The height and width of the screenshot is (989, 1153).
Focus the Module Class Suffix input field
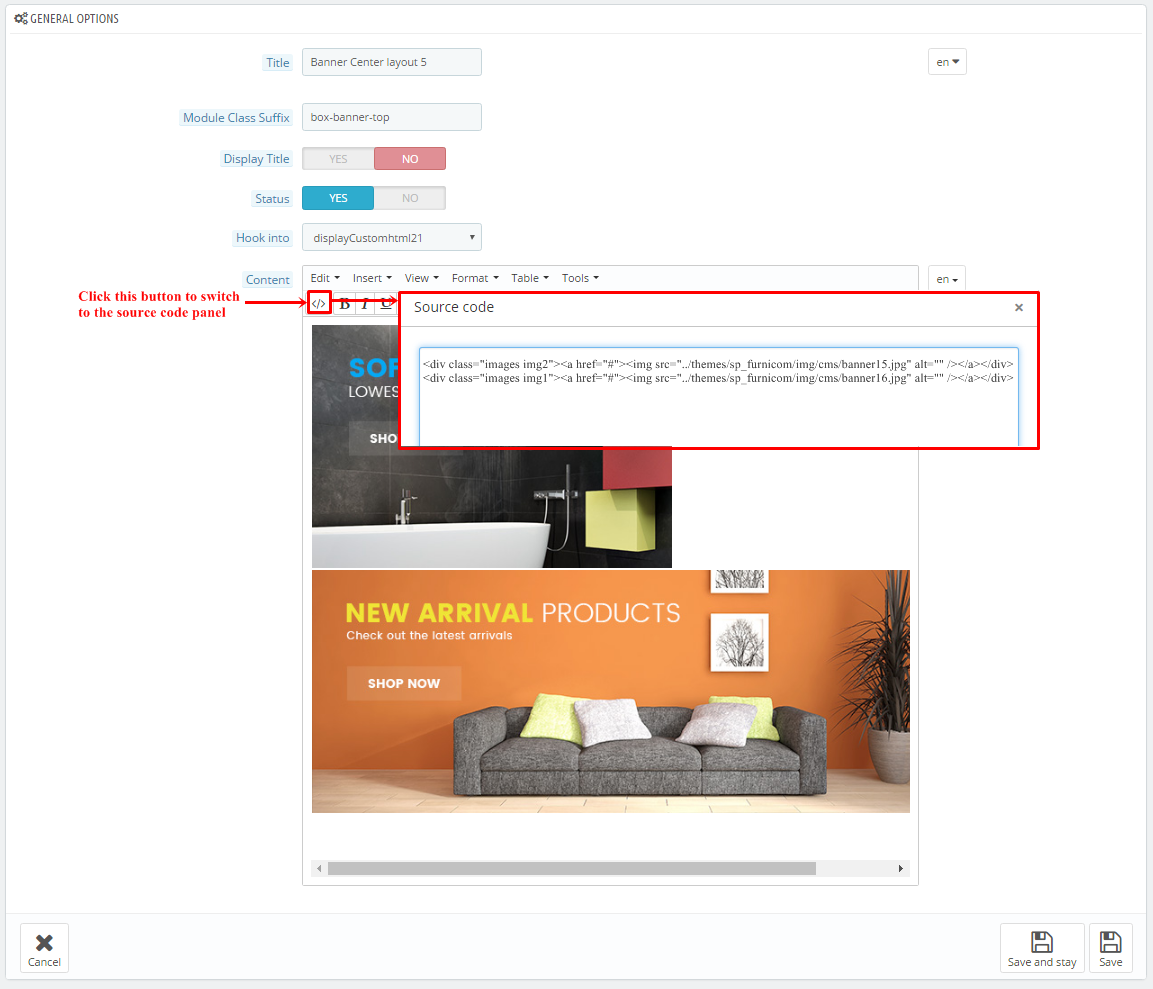(x=392, y=117)
